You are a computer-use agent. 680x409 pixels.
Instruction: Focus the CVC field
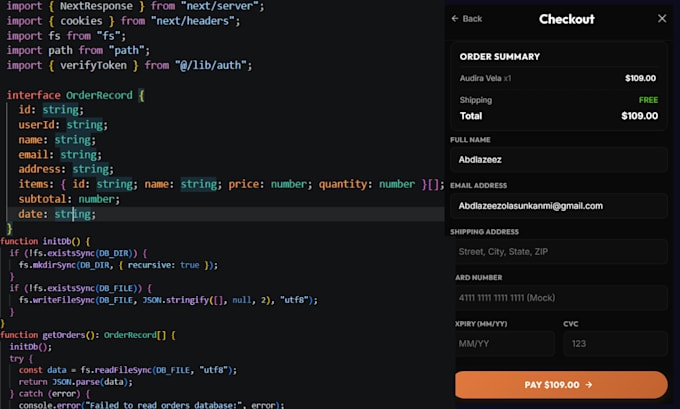pos(615,344)
